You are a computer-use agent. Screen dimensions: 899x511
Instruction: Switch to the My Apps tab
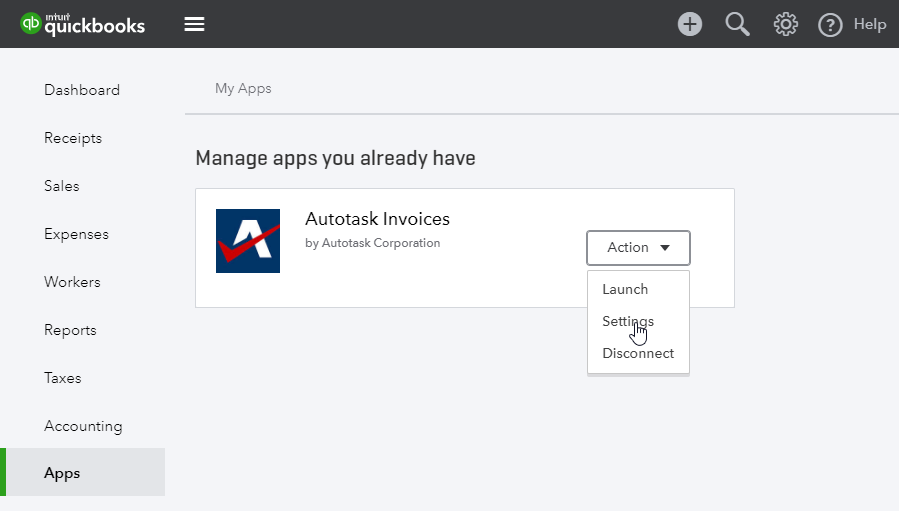click(x=243, y=88)
